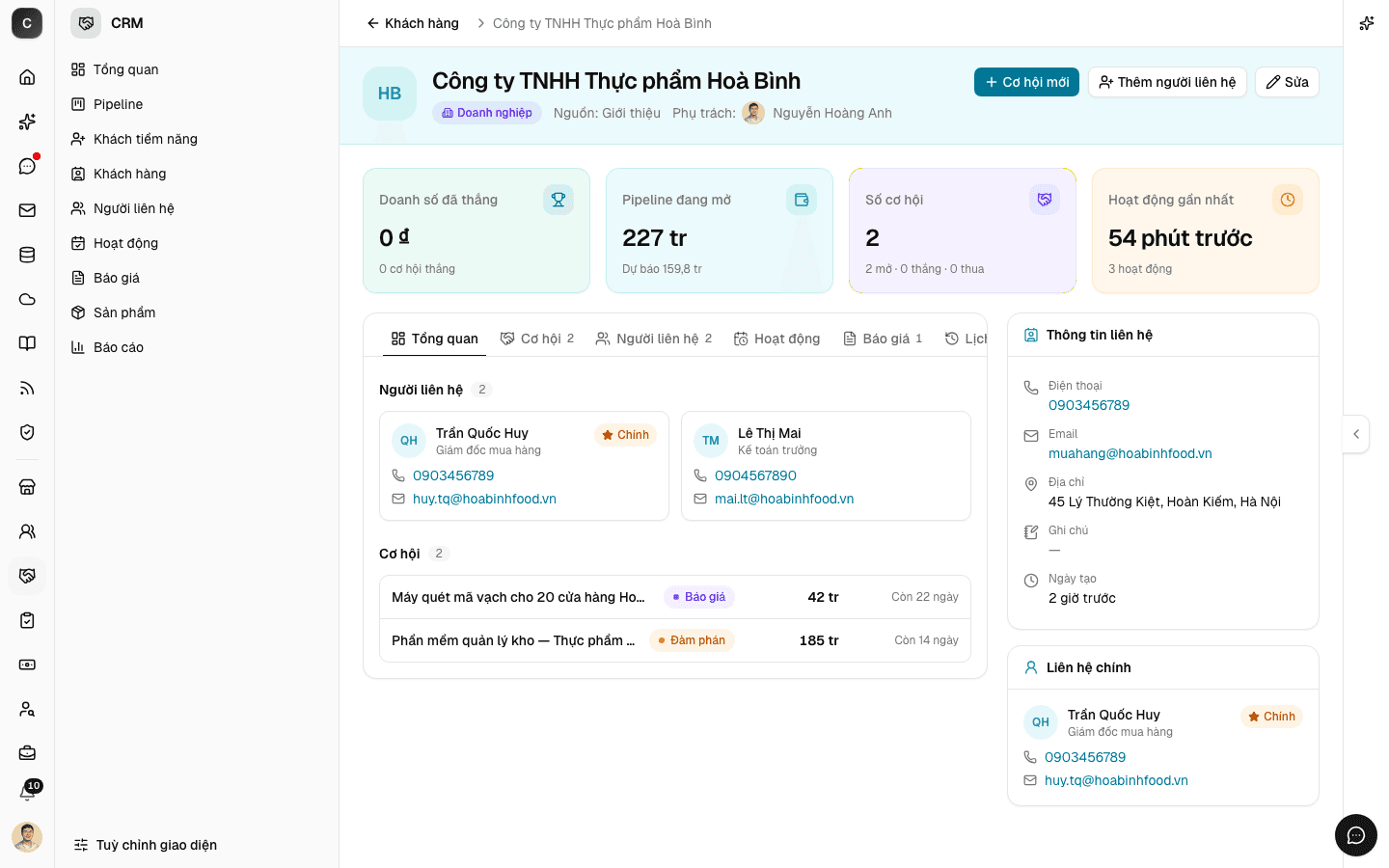
Task: Click the Sửa edit button
Action: click(x=1287, y=82)
